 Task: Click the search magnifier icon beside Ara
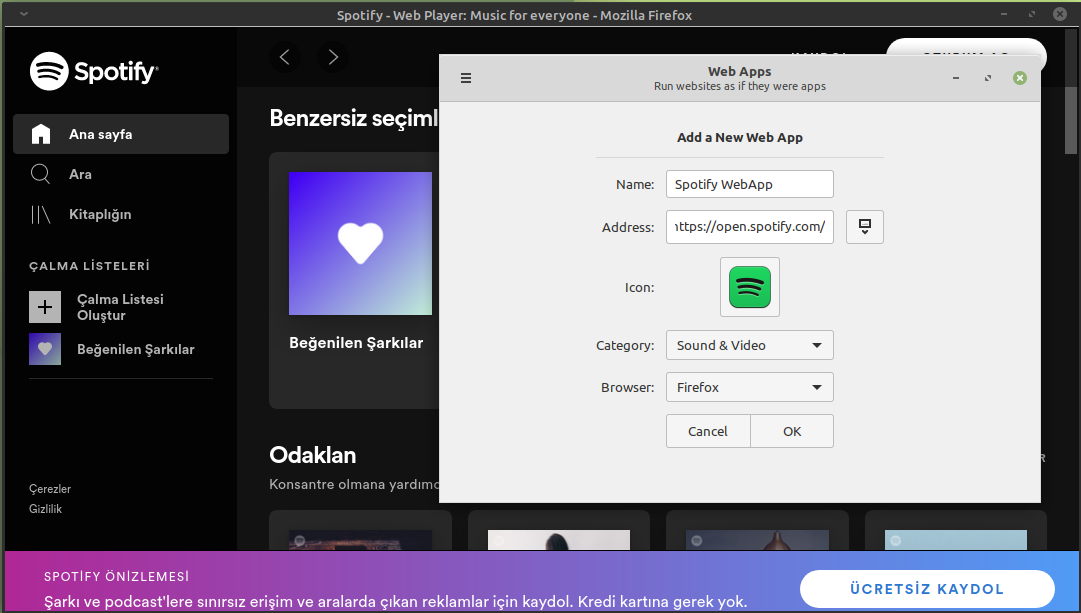click(41, 174)
